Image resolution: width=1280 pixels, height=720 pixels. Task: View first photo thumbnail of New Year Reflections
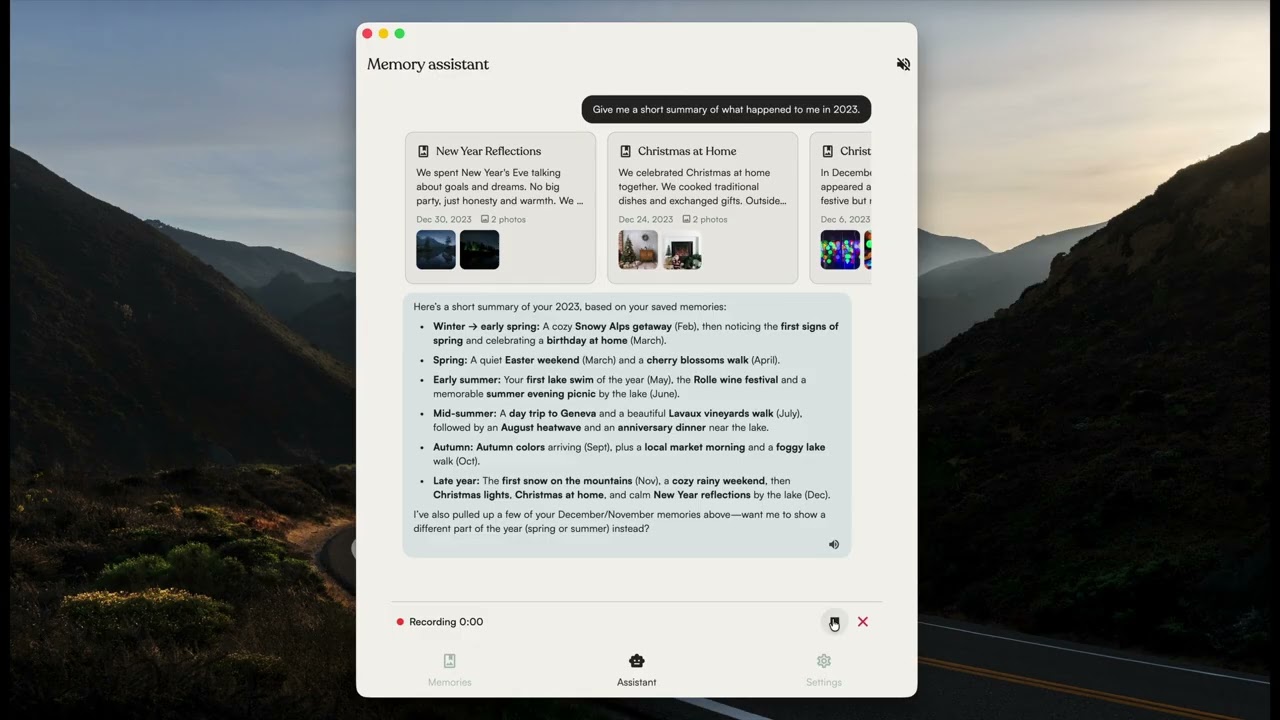[x=436, y=250]
